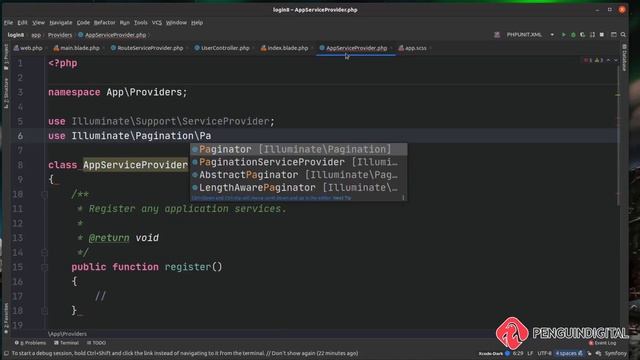Open the Edit menu
The width and height of the screenshot is (640, 360).
click(x=22, y=22)
